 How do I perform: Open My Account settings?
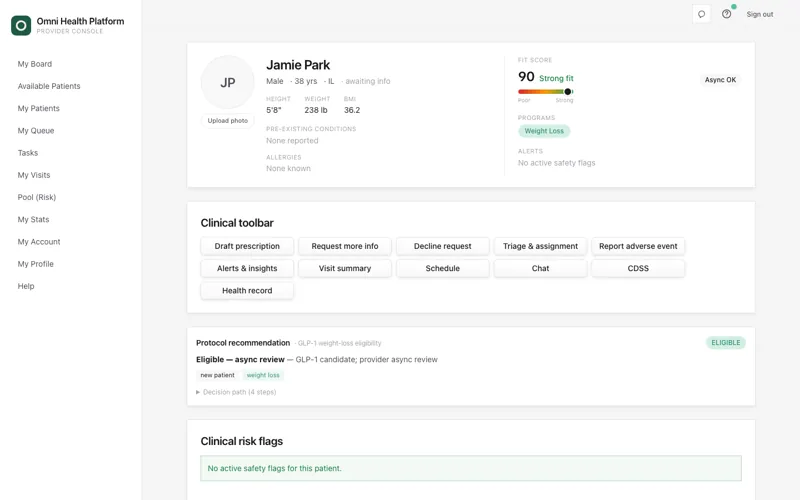39,242
